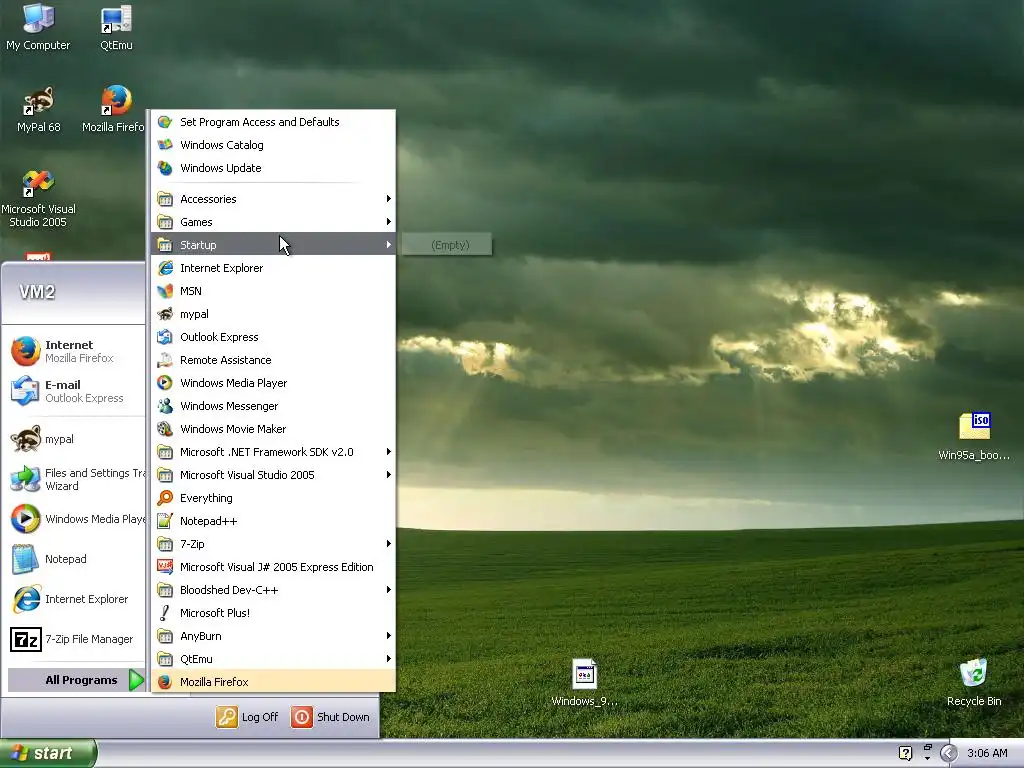Click the Shut Down button
This screenshot has width=1024, height=768.
coord(330,717)
